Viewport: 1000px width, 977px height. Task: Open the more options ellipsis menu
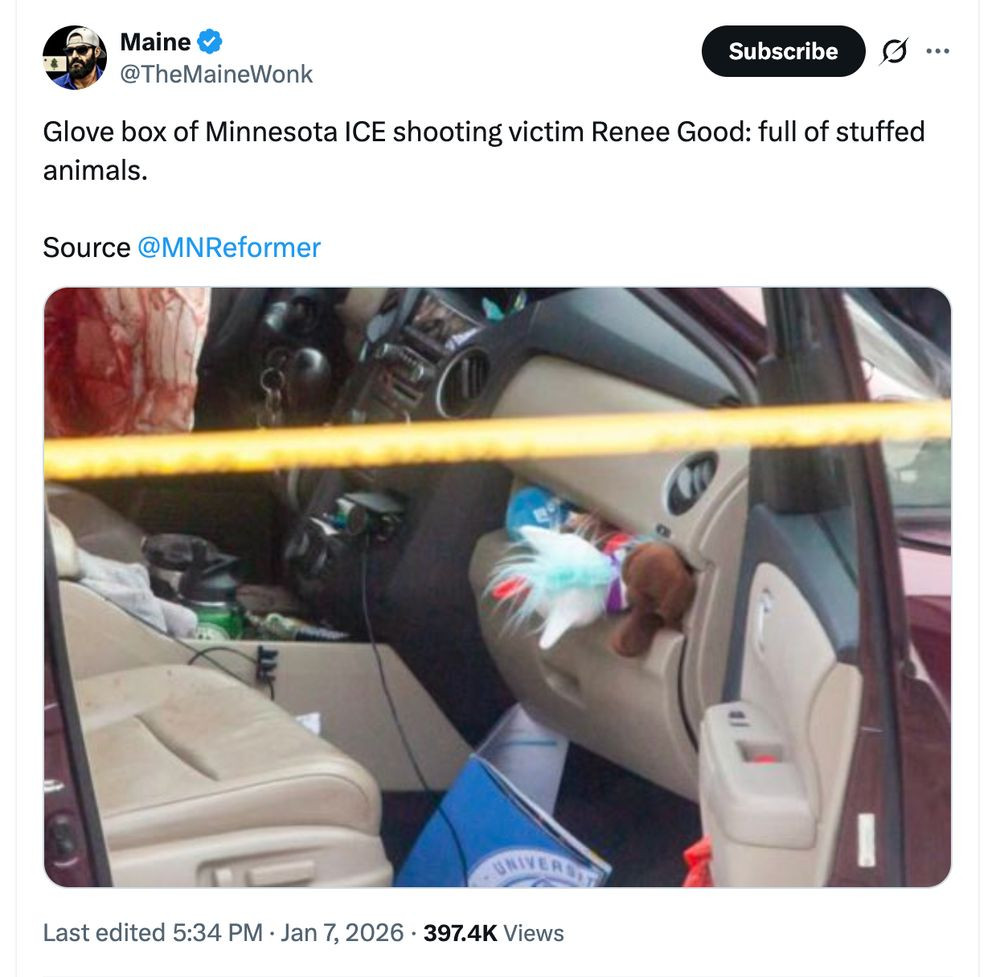click(x=937, y=51)
